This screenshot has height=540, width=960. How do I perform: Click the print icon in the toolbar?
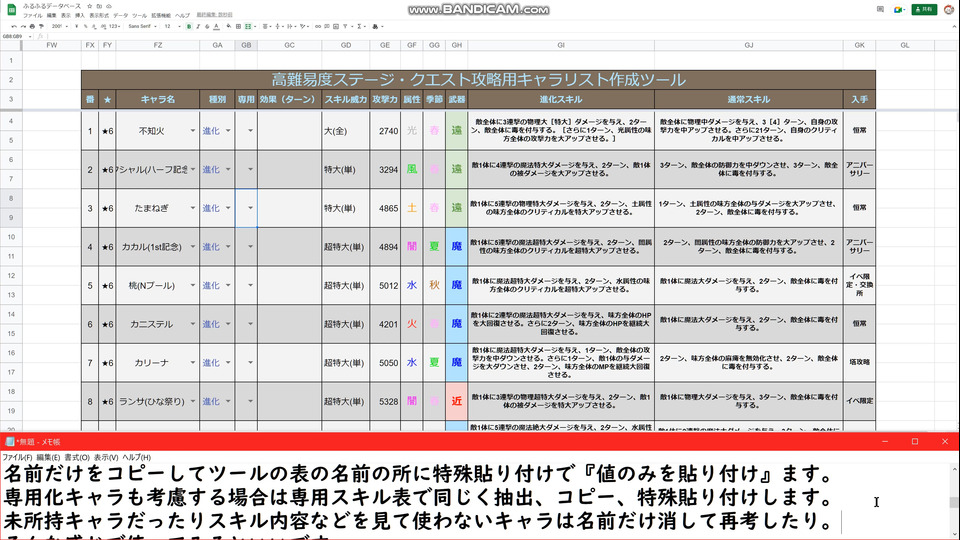coord(32,26)
